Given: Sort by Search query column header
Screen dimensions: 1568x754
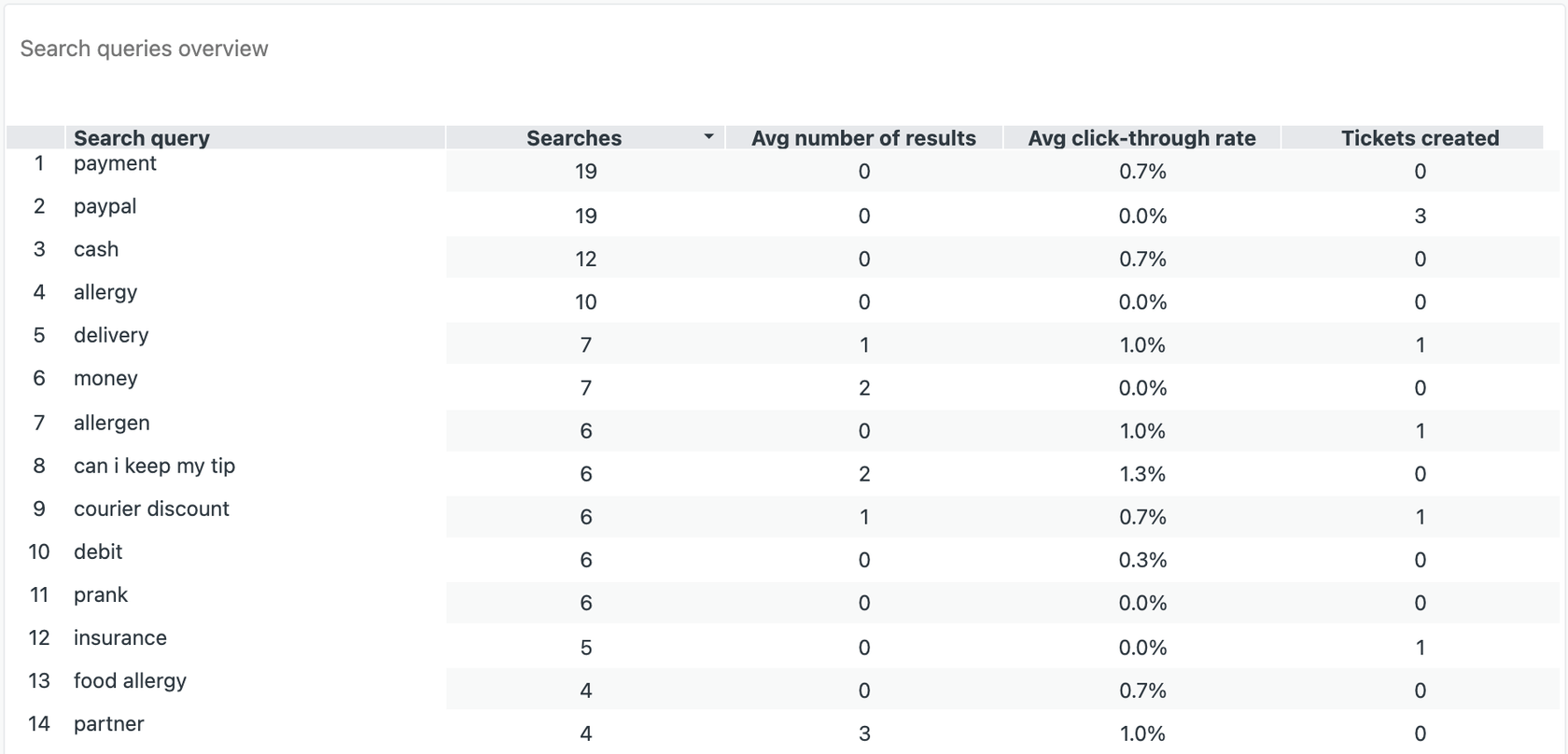Looking at the screenshot, I should [142, 138].
